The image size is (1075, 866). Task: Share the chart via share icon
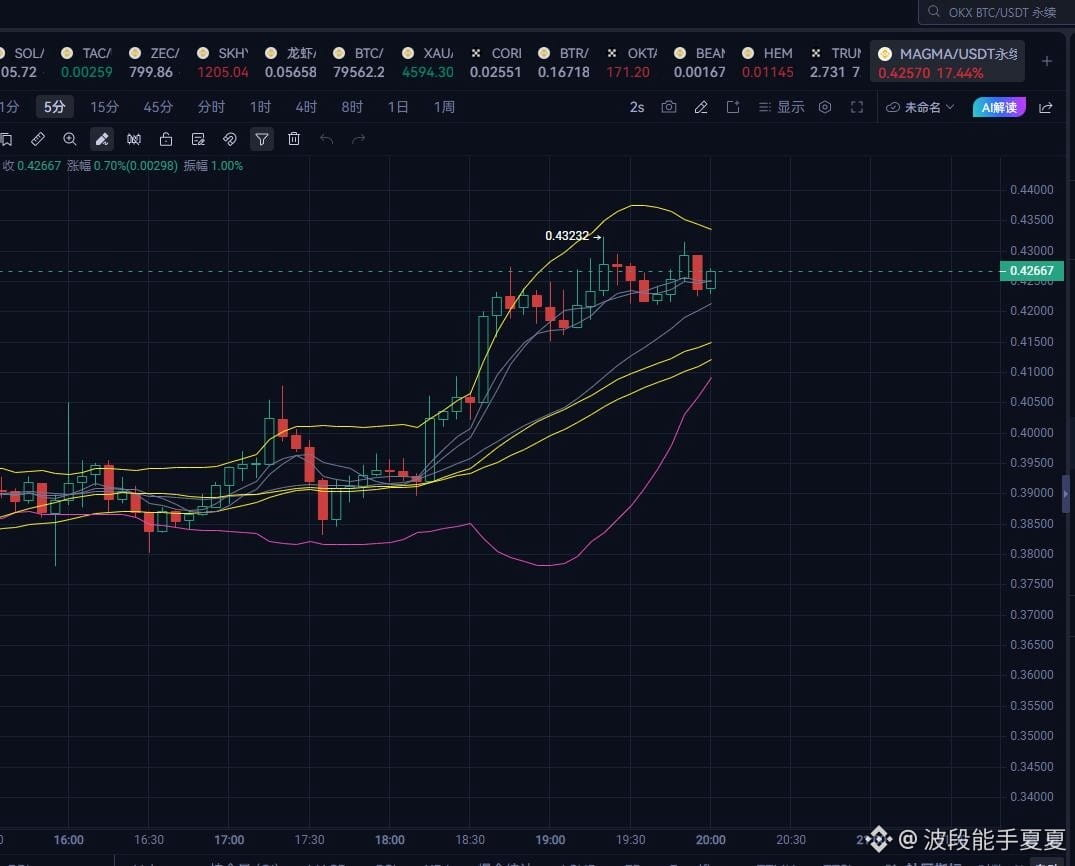pyautogui.click(x=1046, y=107)
